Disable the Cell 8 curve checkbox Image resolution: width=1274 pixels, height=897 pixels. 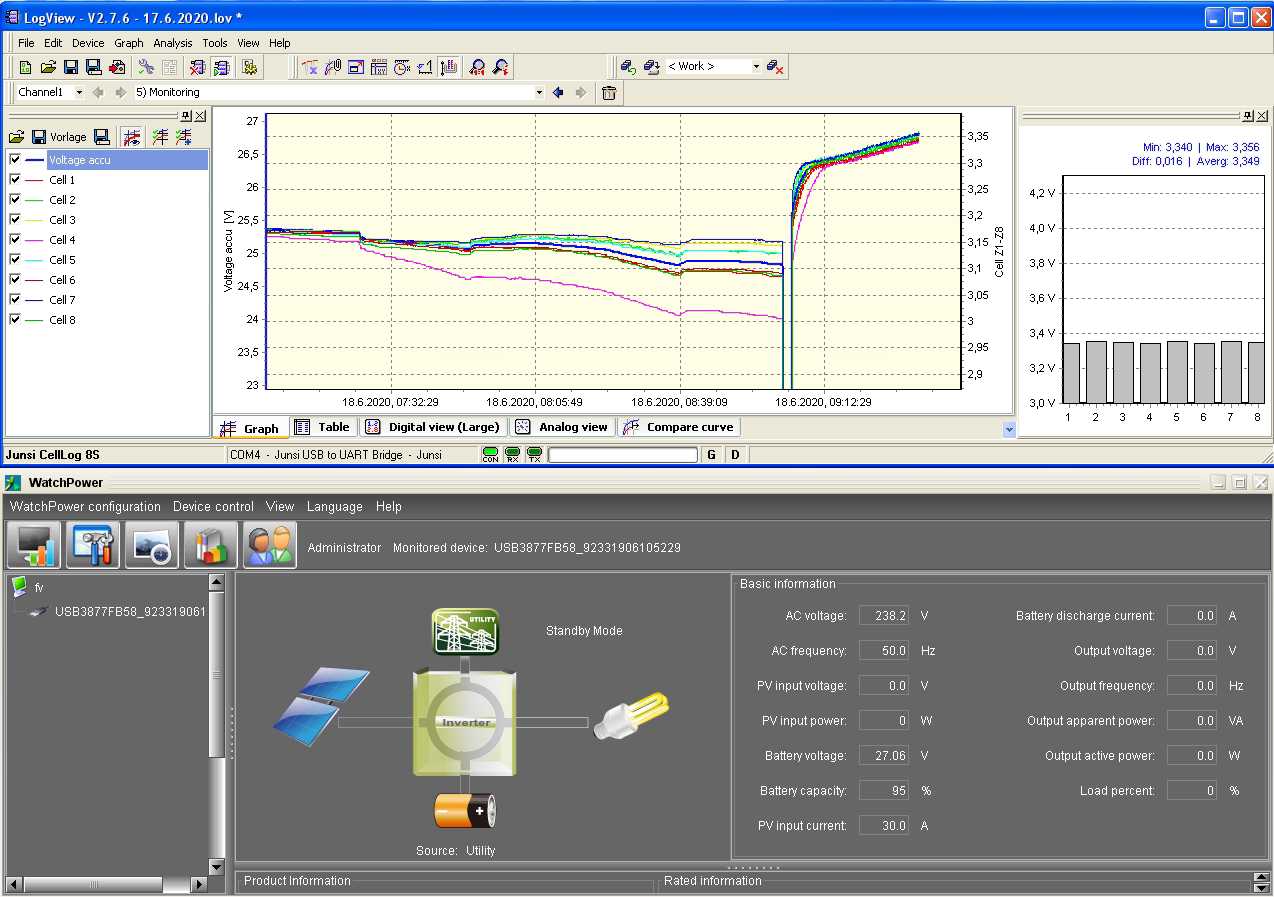coord(15,320)
